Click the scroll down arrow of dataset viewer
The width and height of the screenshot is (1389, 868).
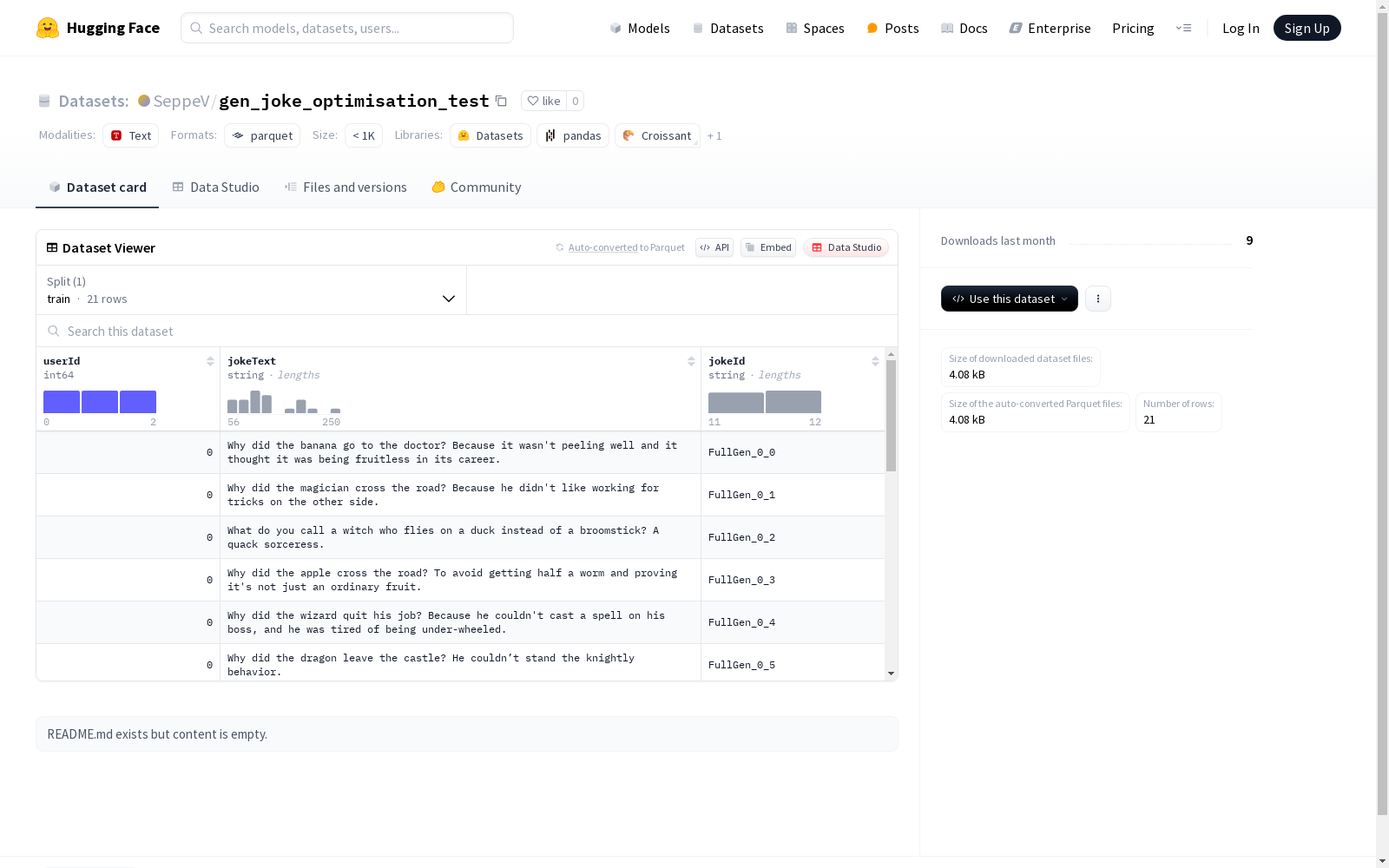pyautogui.click(x=891, y=674)
